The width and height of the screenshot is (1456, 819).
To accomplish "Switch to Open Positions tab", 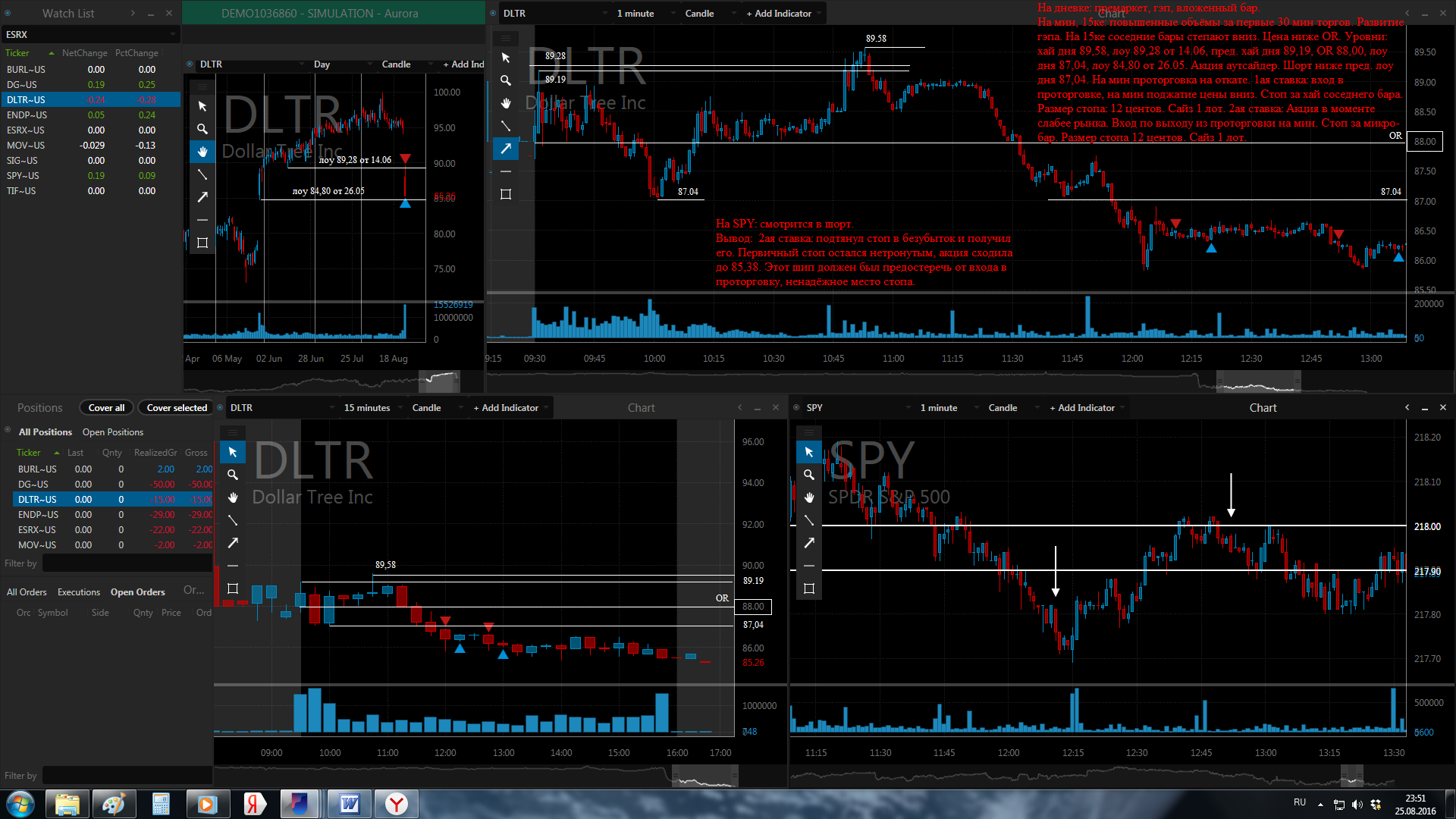I will pyautogui.click(x=113, y=431).
